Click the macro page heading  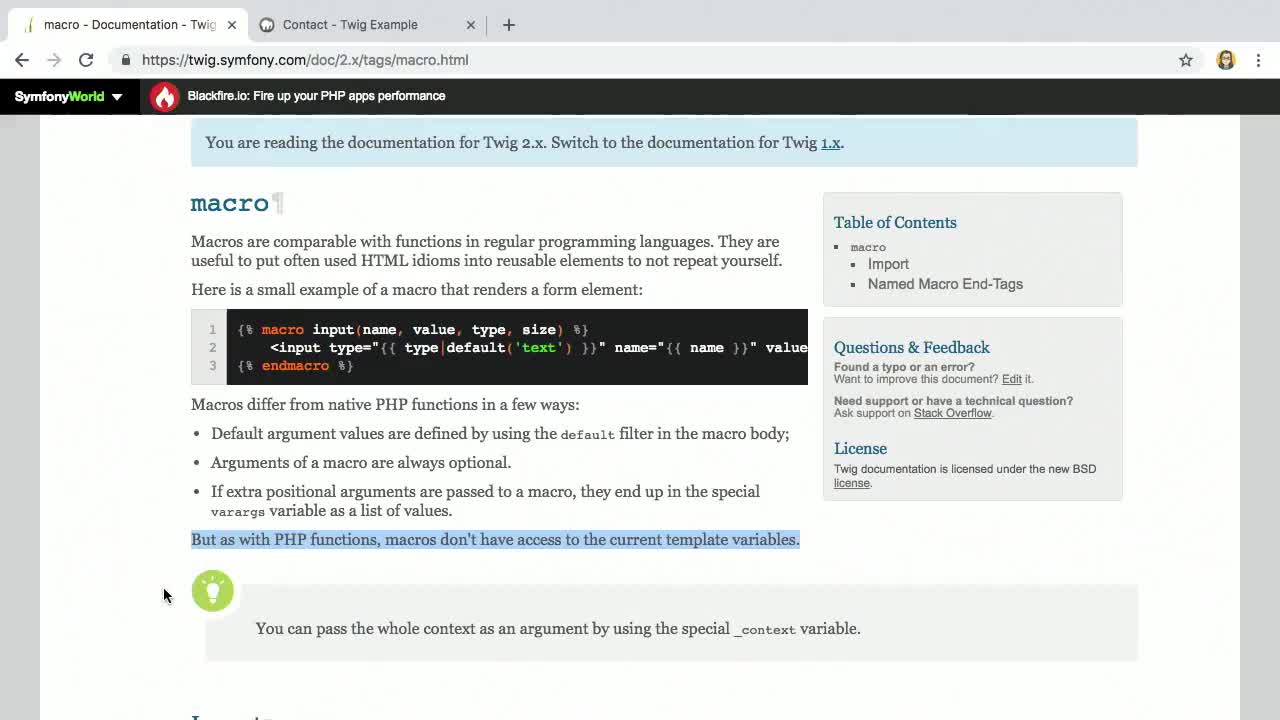click(x=230, y=203)
